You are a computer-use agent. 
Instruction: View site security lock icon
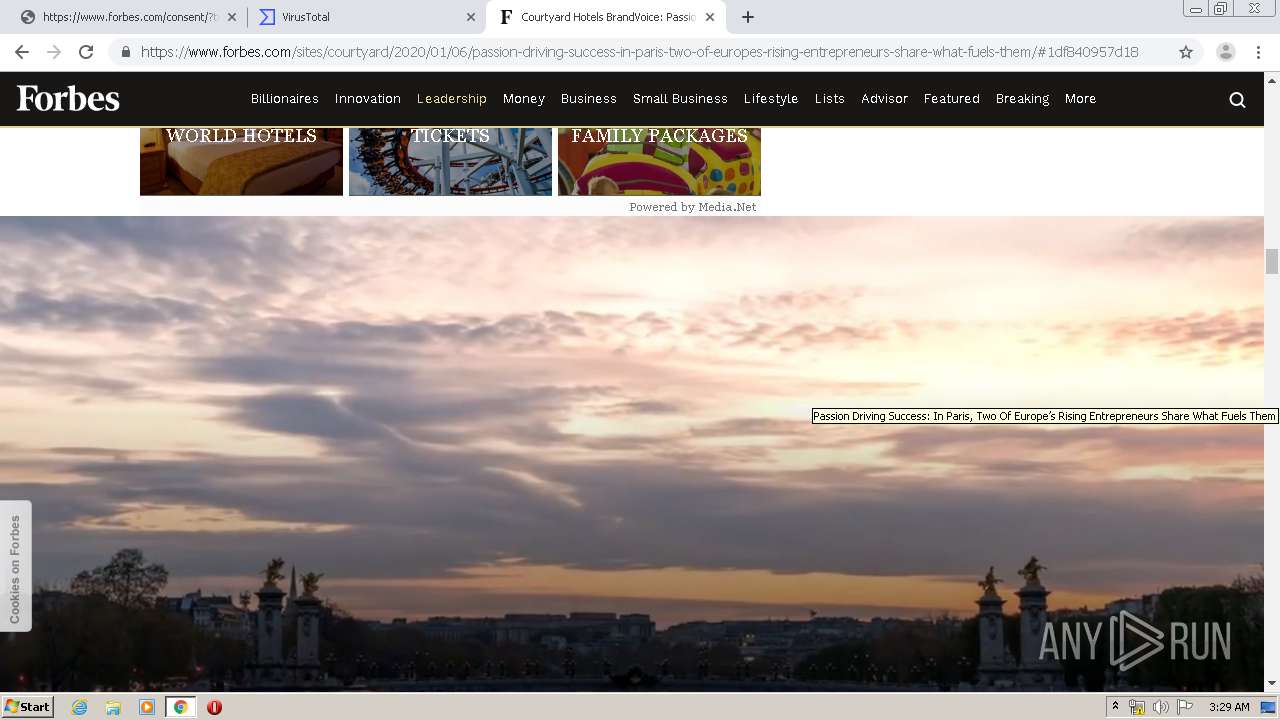[x=125, y=52]
